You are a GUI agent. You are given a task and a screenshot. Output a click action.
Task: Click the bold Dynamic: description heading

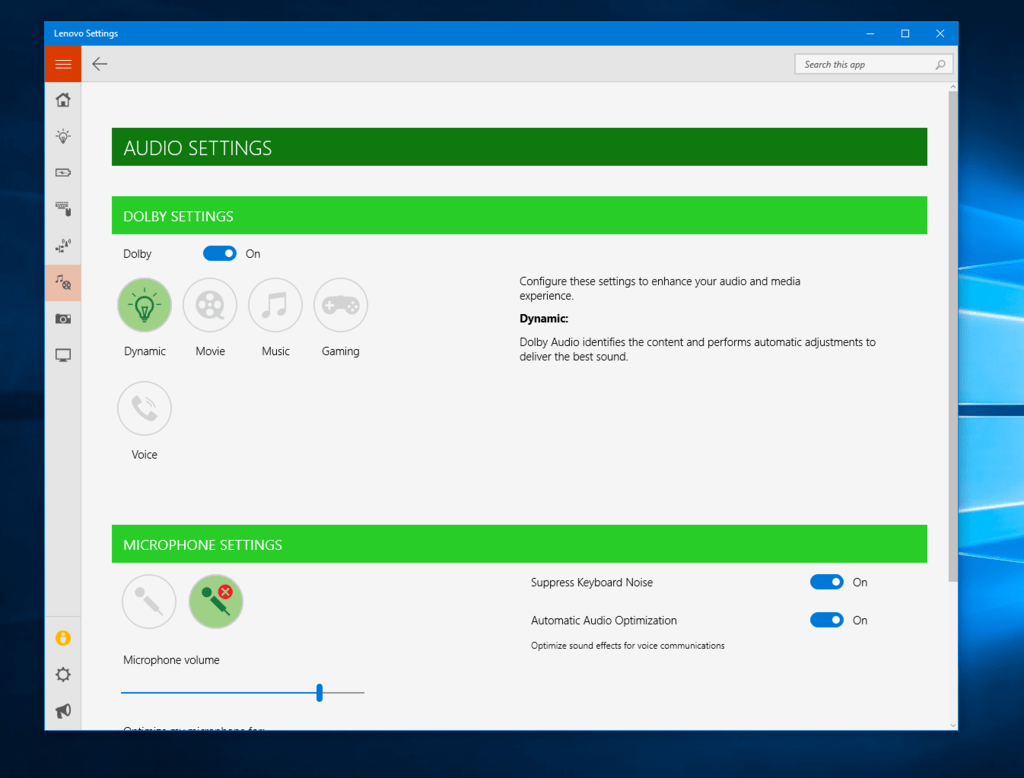[x=543, y=318]
